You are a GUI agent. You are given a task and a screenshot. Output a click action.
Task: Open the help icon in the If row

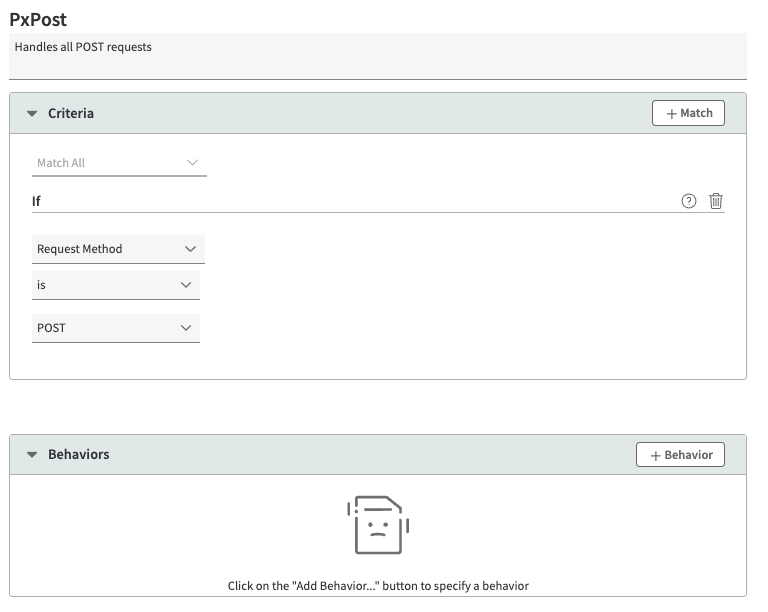pos(688,201)
